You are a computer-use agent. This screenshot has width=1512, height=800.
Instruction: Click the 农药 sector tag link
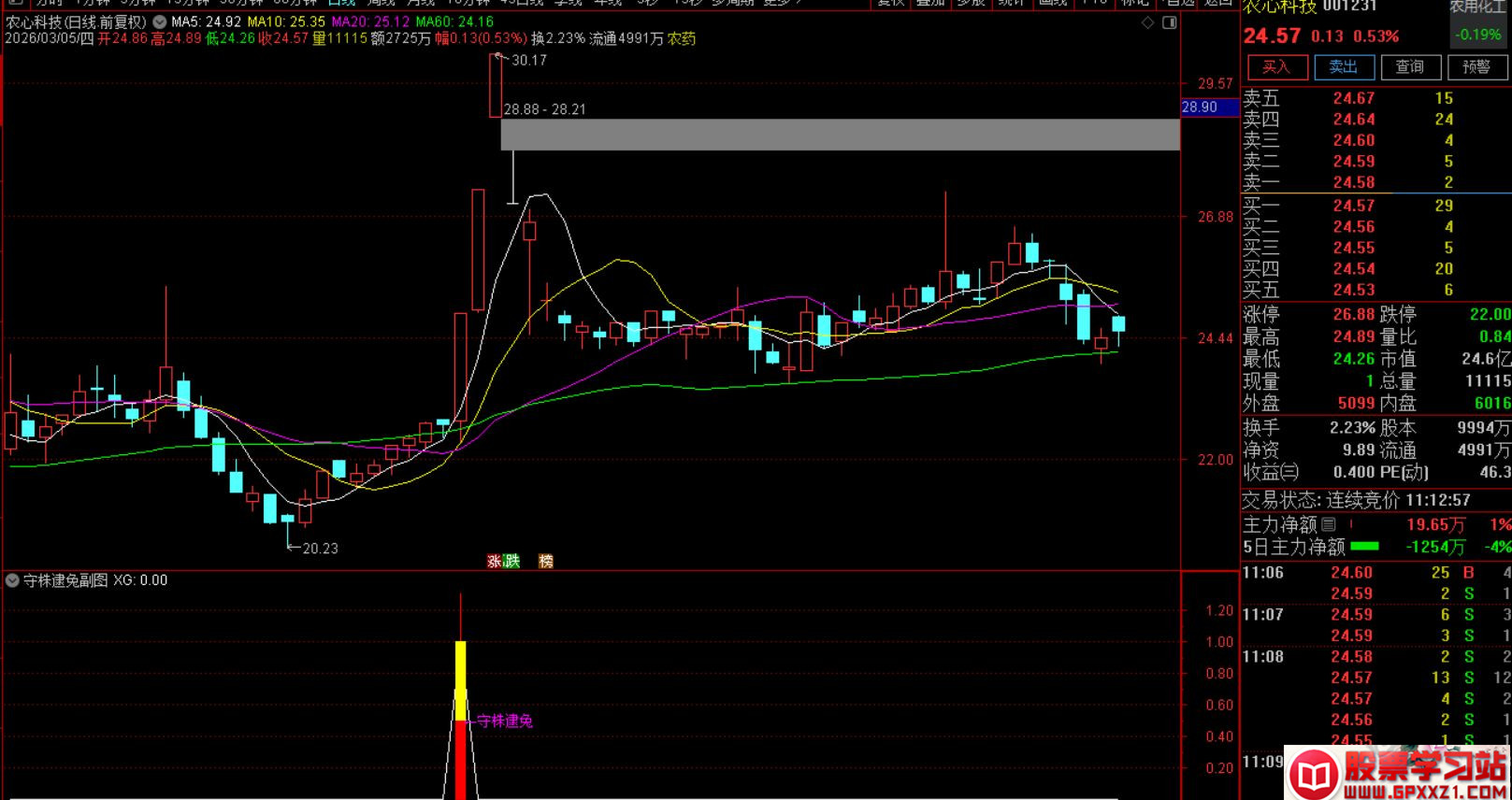tap(682, 38)
